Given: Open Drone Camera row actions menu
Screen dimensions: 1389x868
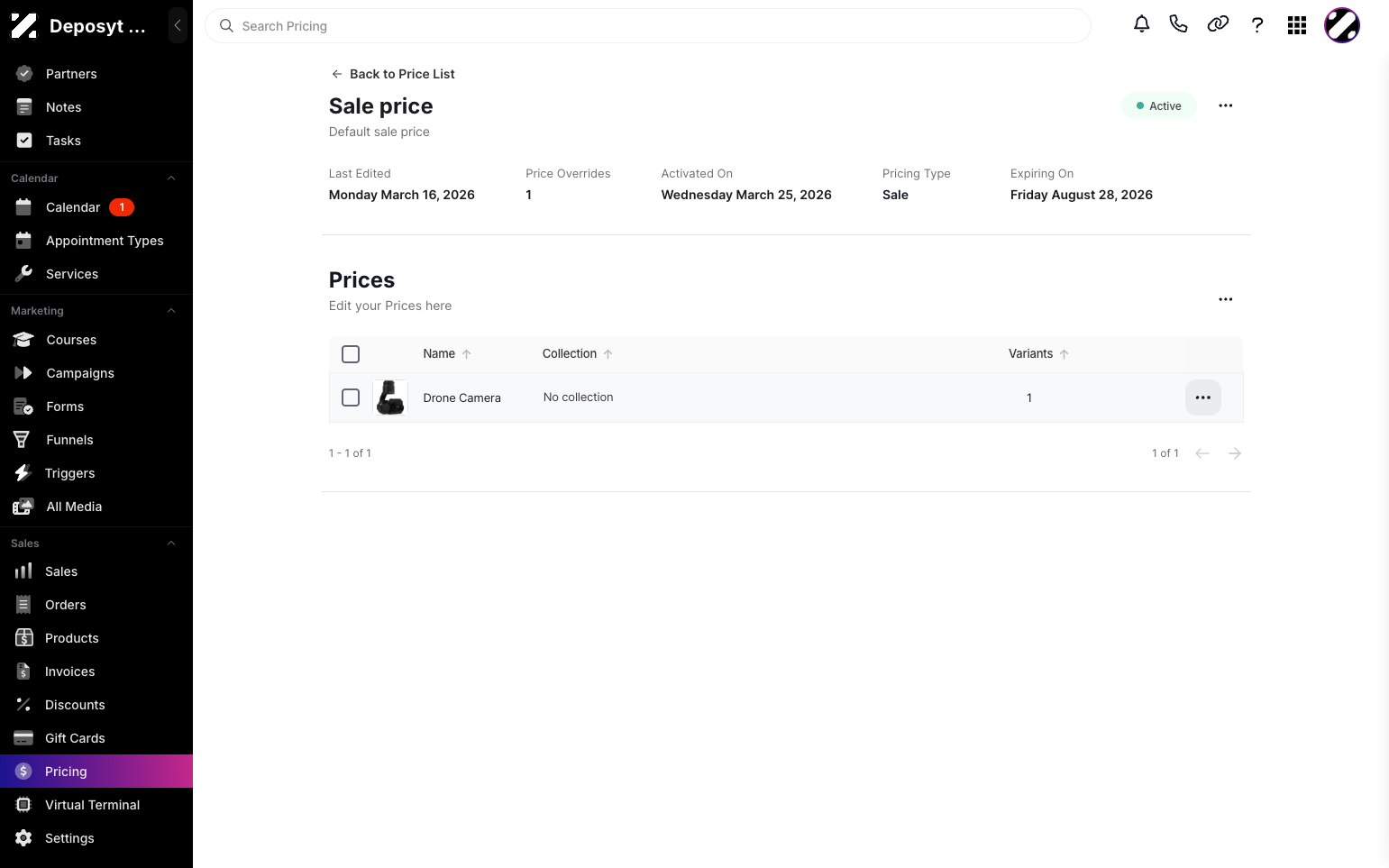Looking at the screenshot, I should [1203, 397].
